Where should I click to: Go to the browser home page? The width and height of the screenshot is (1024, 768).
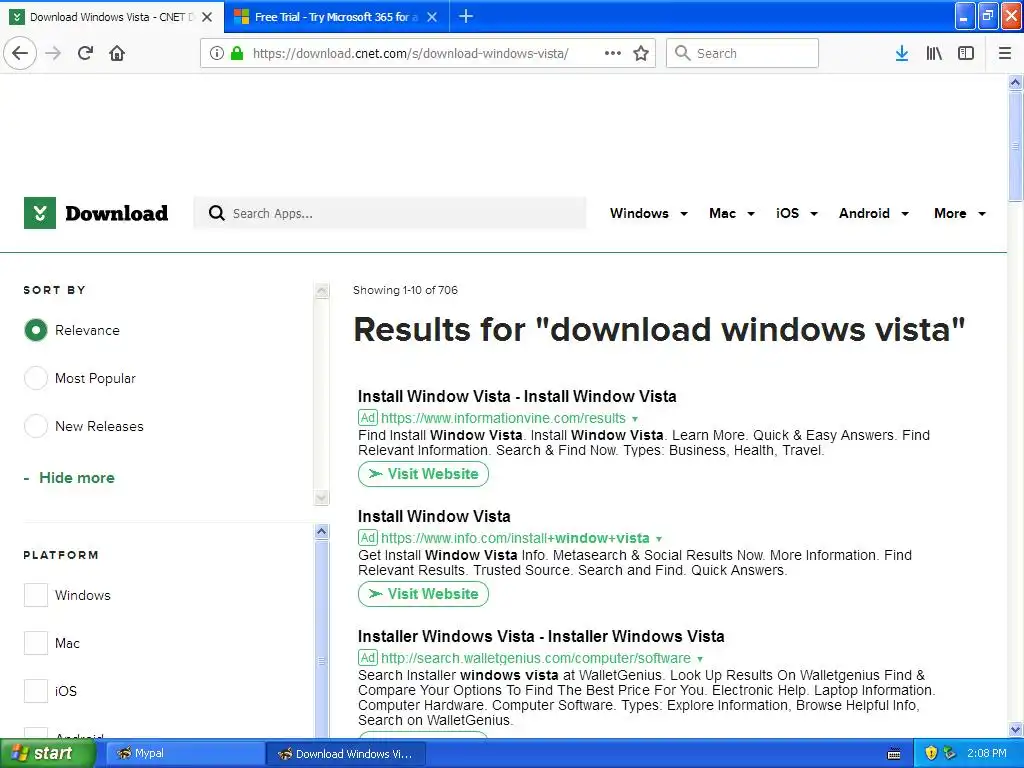coord(117,53)
